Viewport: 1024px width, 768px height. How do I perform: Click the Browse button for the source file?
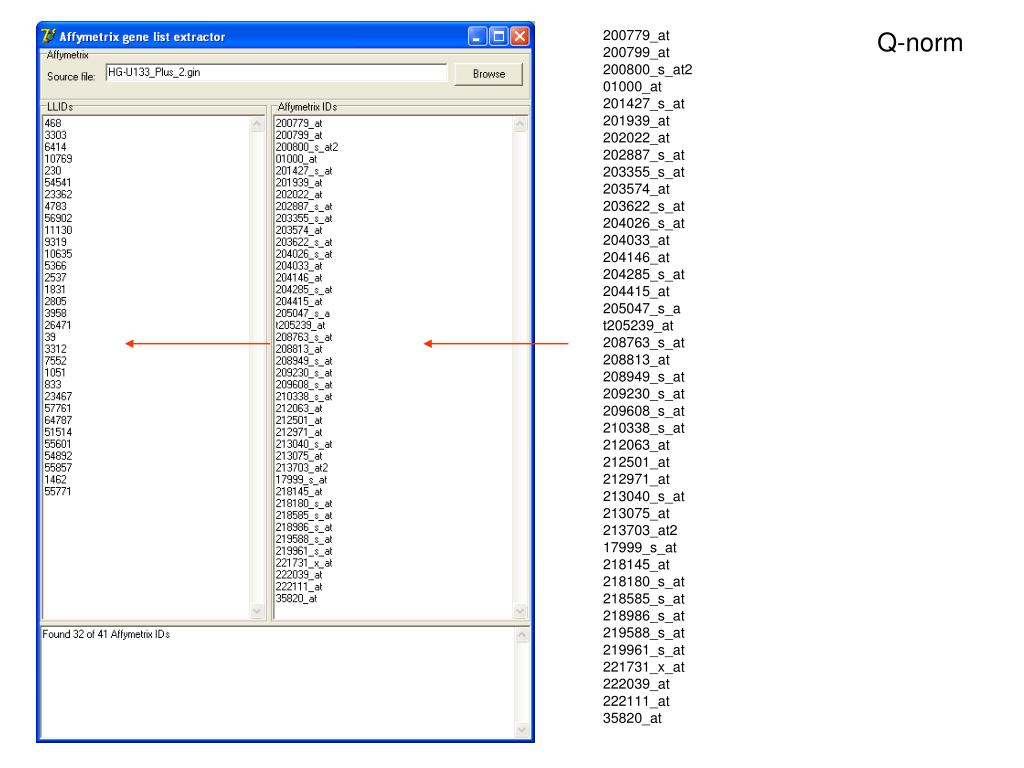point(488,74)
